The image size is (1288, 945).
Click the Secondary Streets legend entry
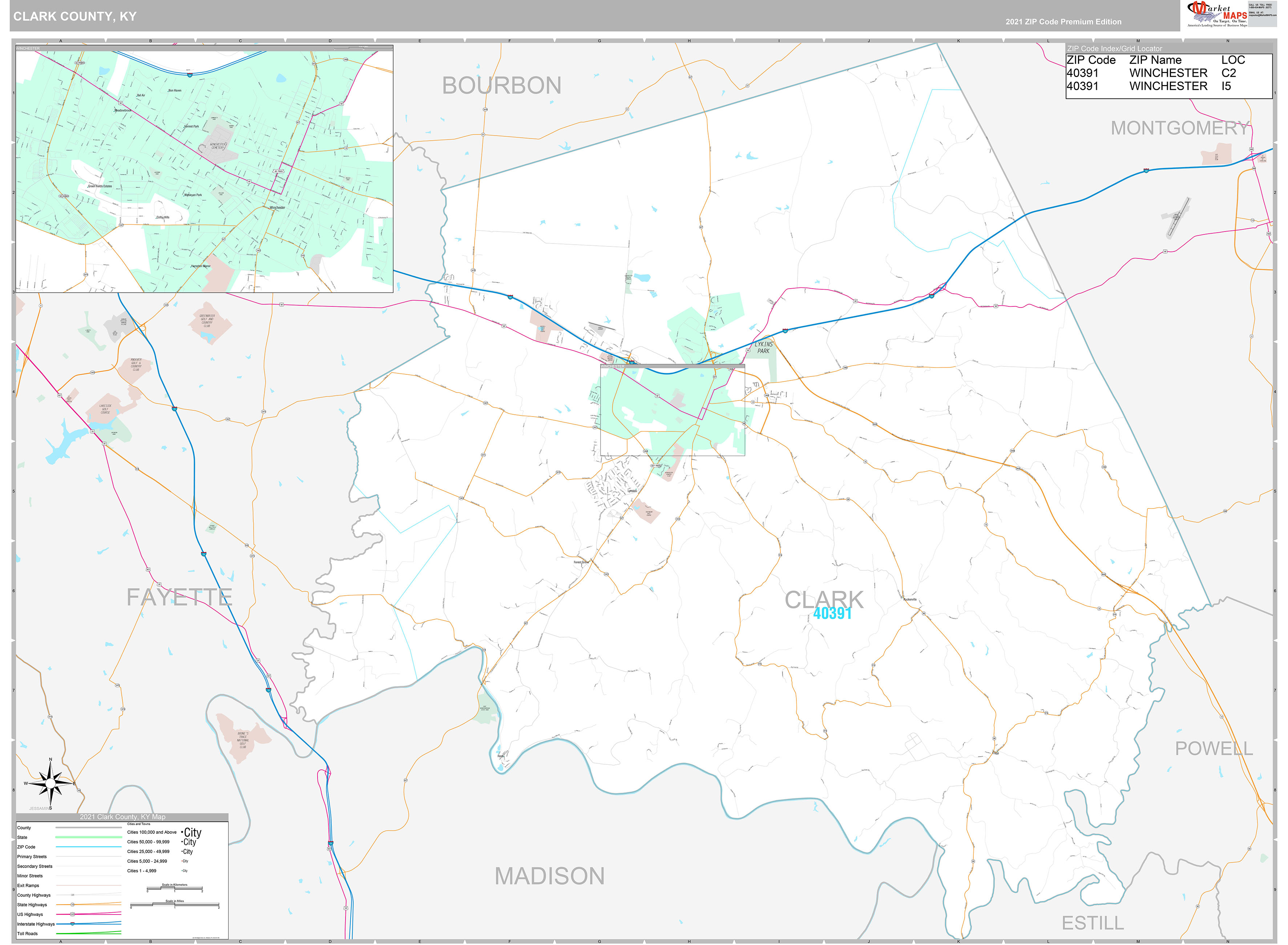(x=34, y=866)
